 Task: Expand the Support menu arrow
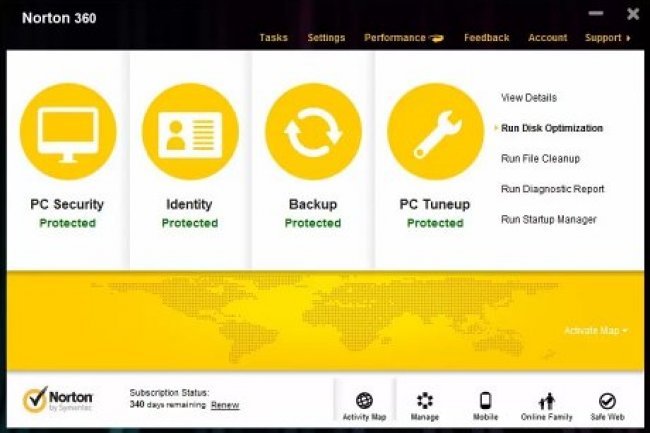tap(628, 38)
